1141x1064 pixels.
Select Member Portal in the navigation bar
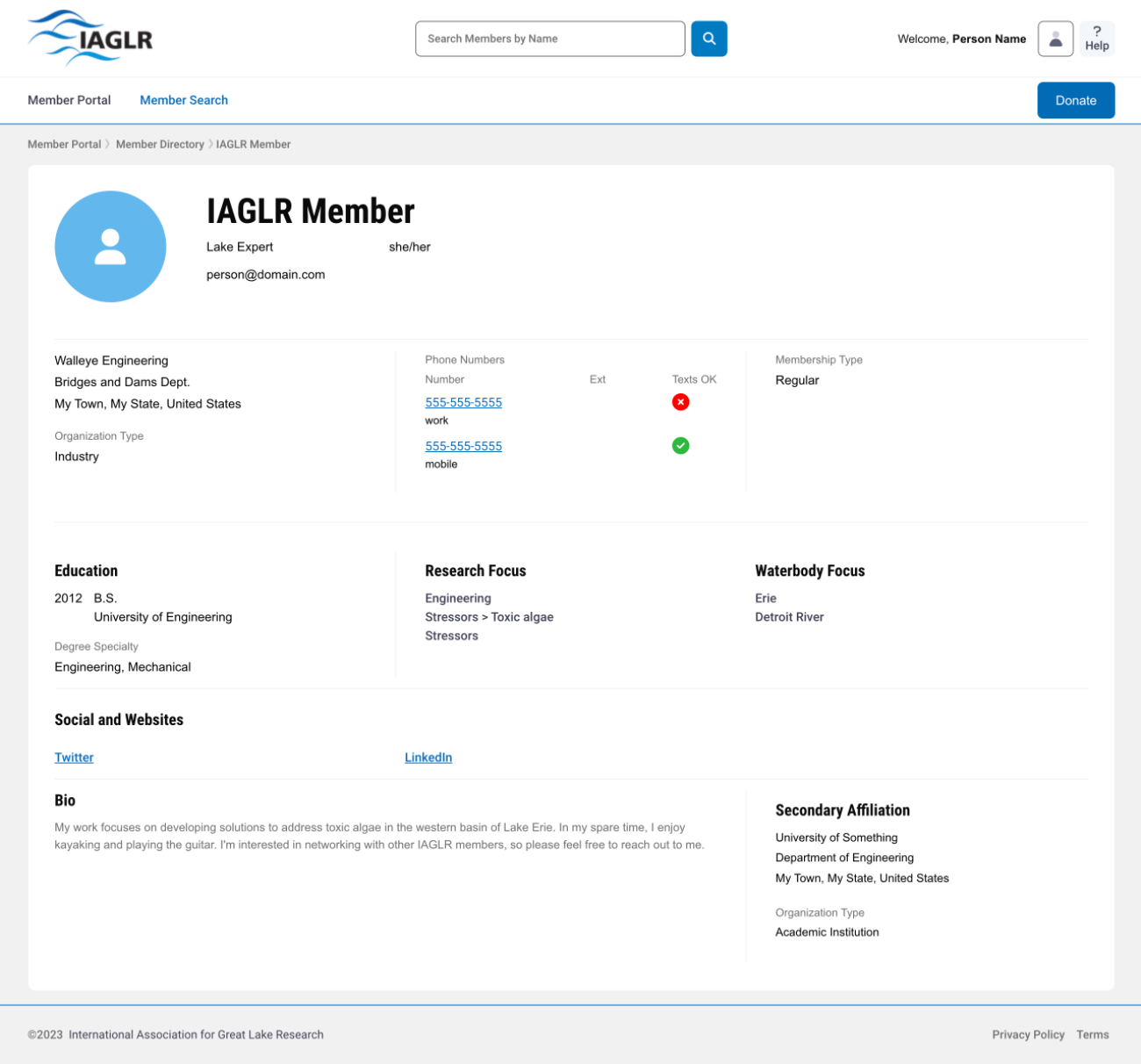[x=68, y=100]
